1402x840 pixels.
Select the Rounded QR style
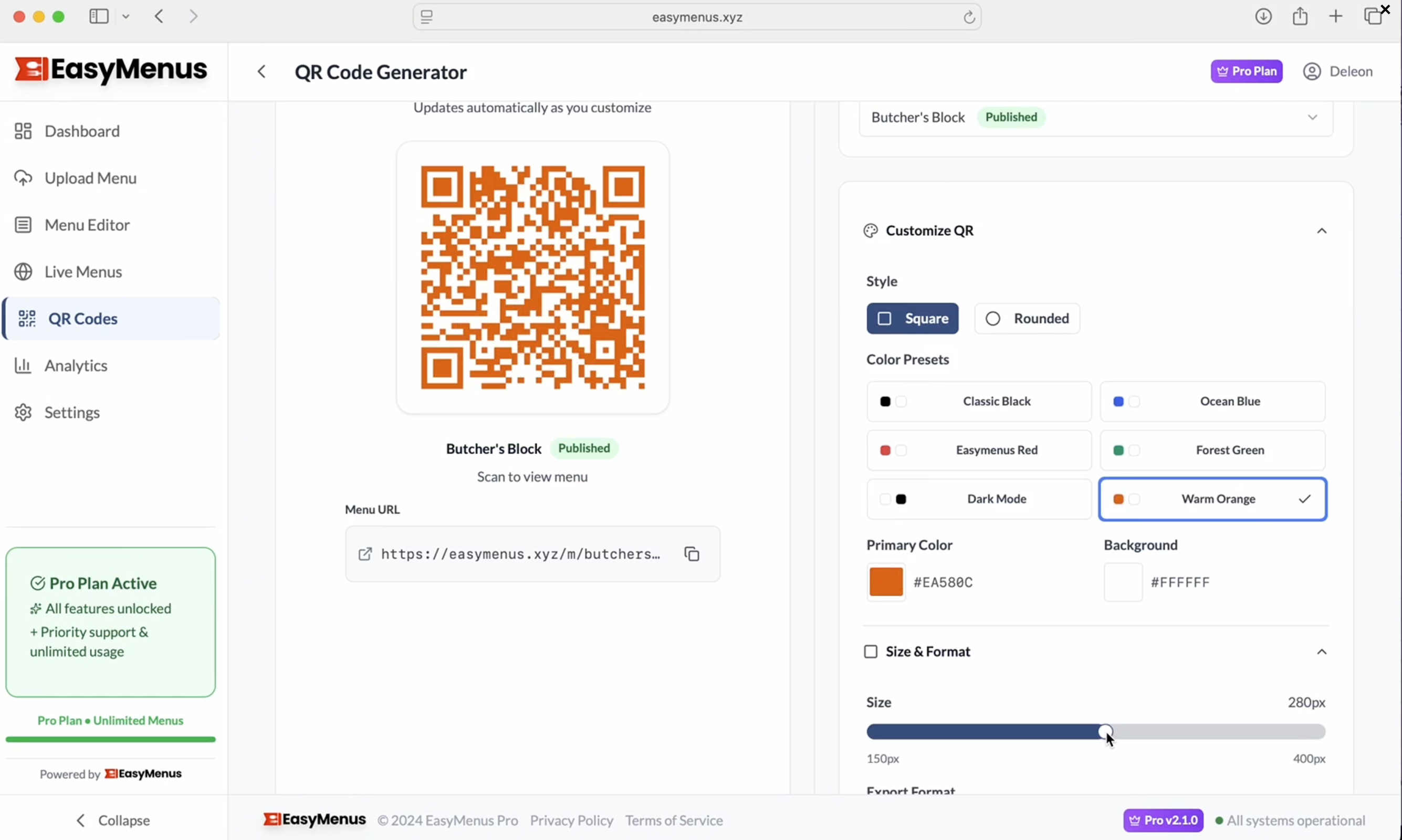tap(1027, 319)
